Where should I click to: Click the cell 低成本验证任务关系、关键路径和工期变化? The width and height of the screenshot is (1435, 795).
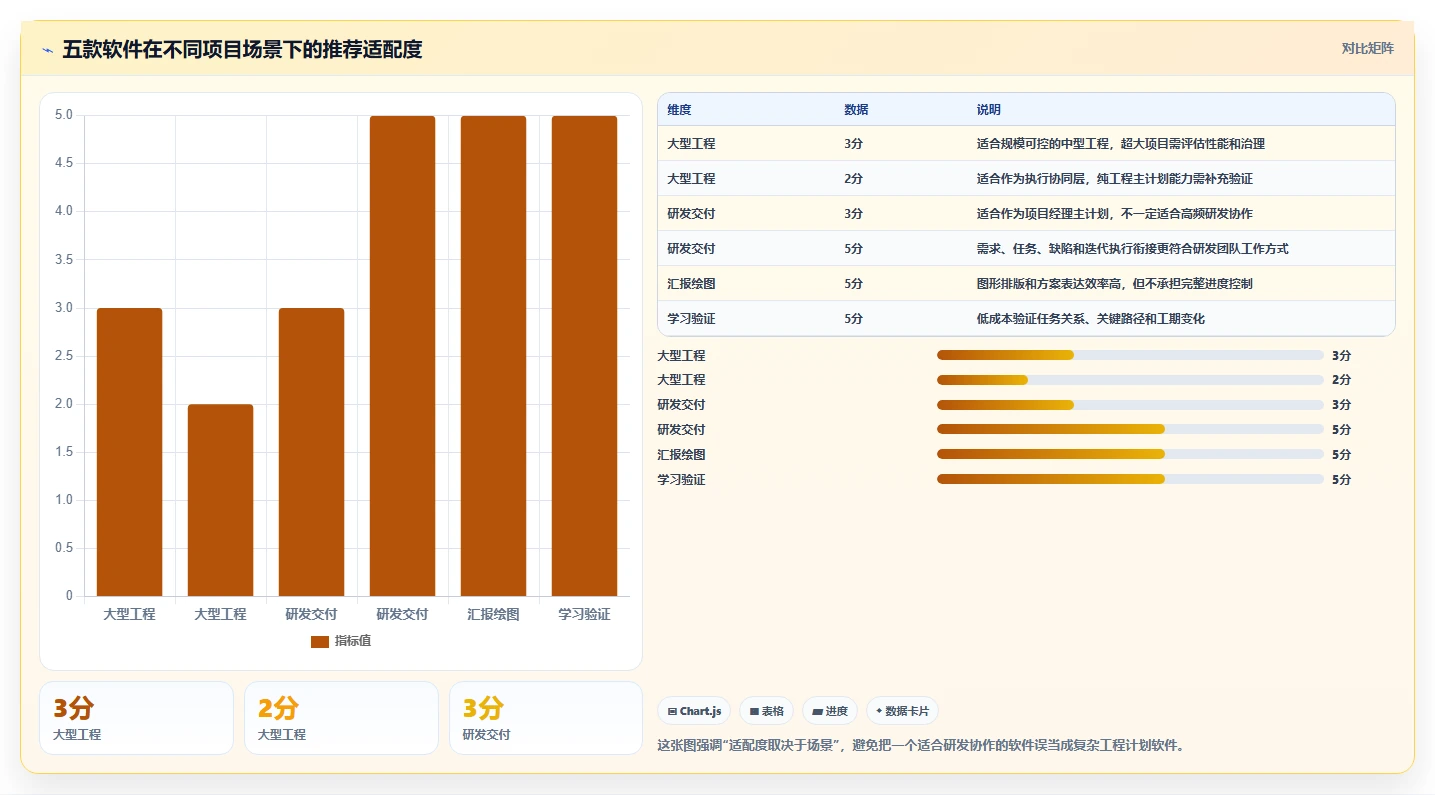(x=1091, y=319)
